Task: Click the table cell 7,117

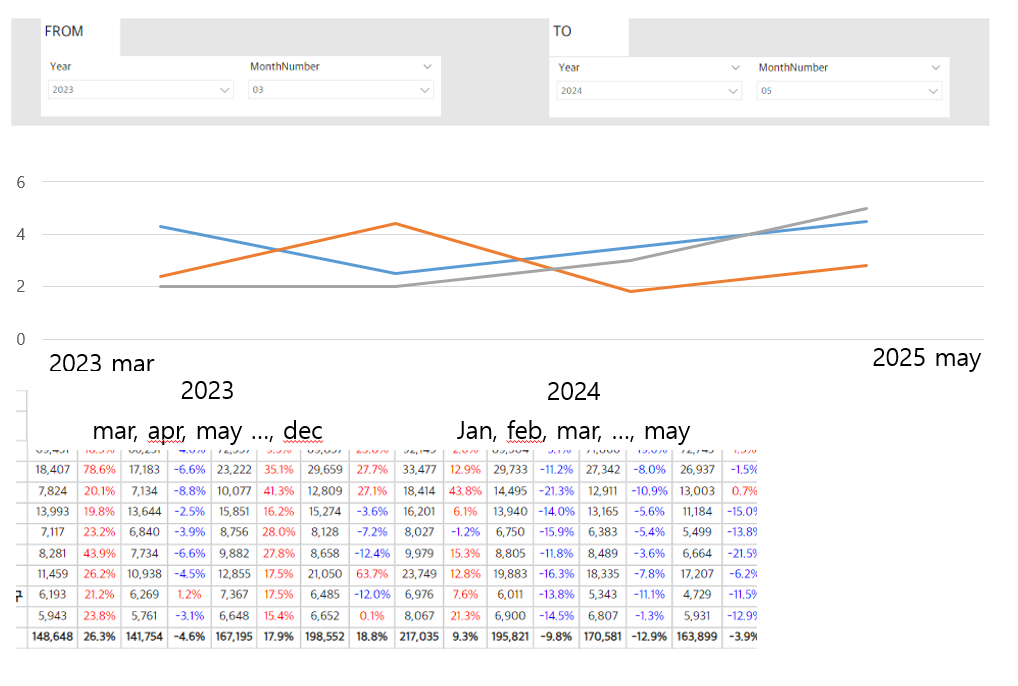Action: [53, 532]
